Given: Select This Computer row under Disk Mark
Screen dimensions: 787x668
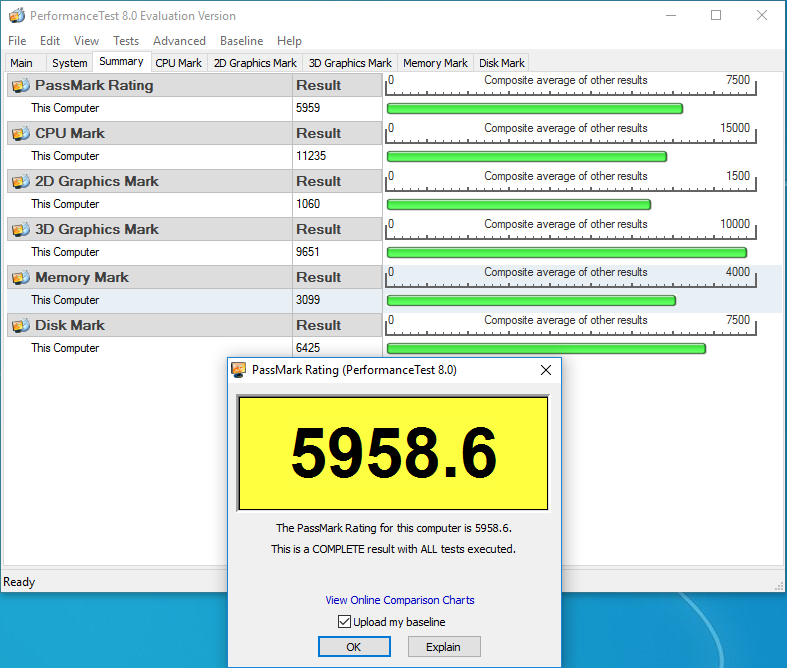Looking at the screenshot, I should point(194,348).
